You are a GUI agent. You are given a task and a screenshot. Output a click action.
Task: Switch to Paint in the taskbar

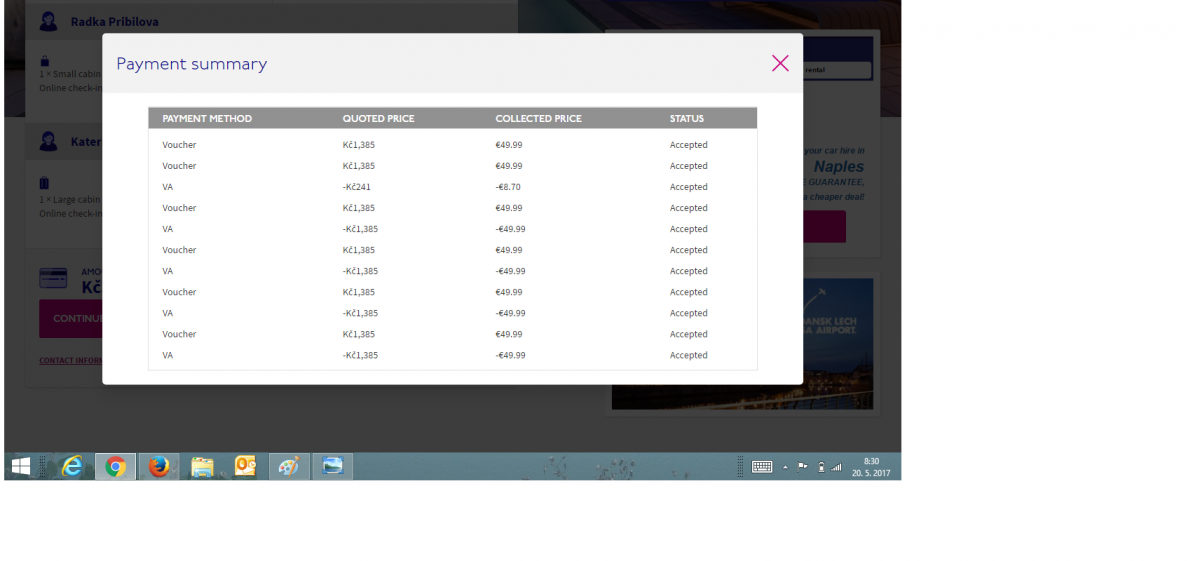(x=289, y=466)
